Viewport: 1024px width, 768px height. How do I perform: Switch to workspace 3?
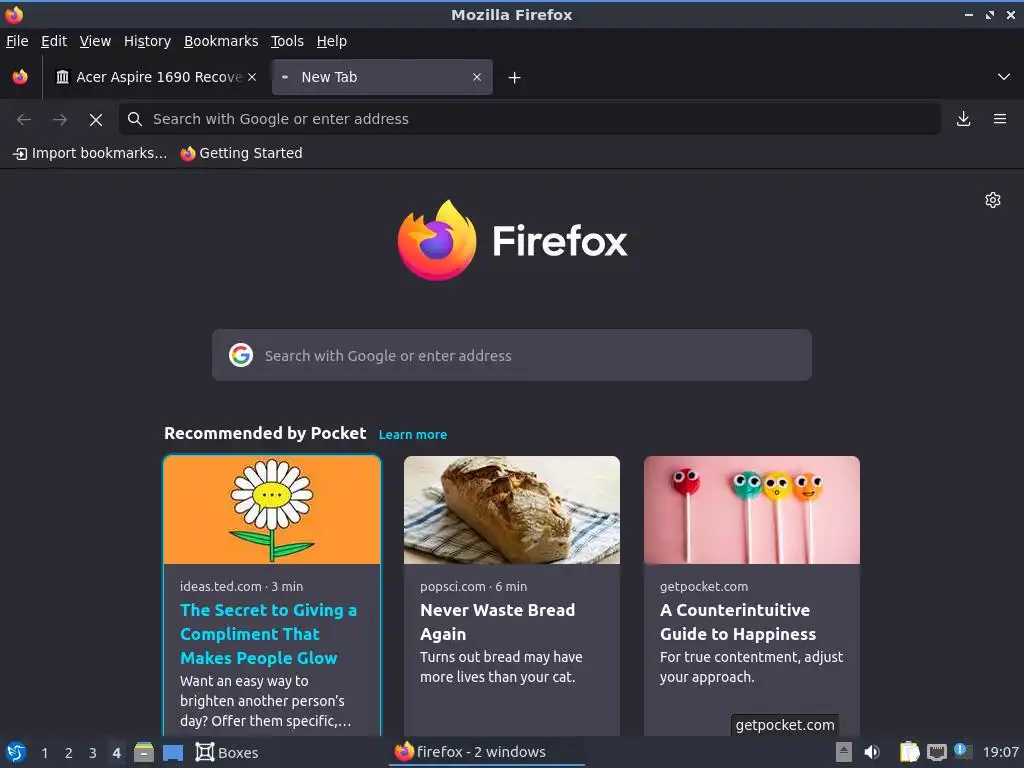93,753
